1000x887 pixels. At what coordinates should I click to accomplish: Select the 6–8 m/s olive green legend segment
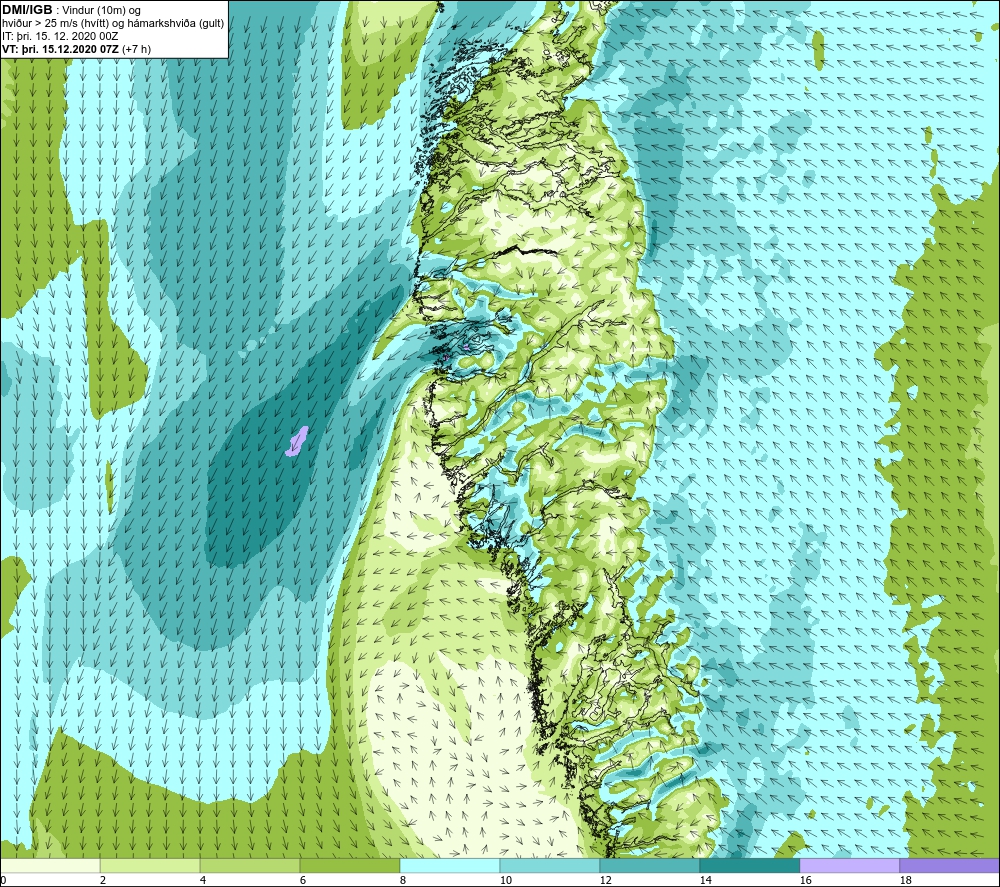[x=350, y=866]
